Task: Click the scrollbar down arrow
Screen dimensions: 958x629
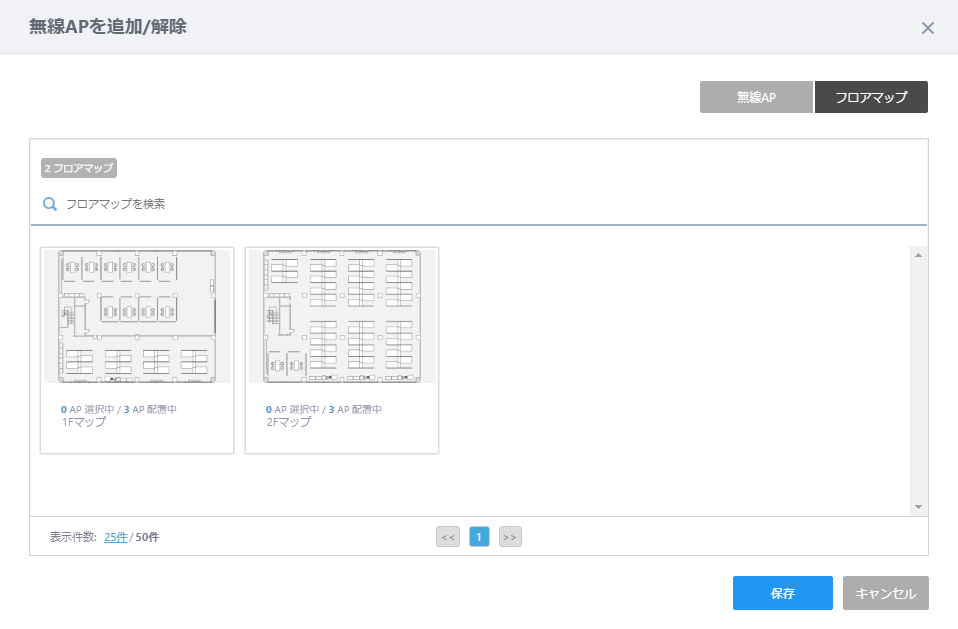Action: [918, 507]
